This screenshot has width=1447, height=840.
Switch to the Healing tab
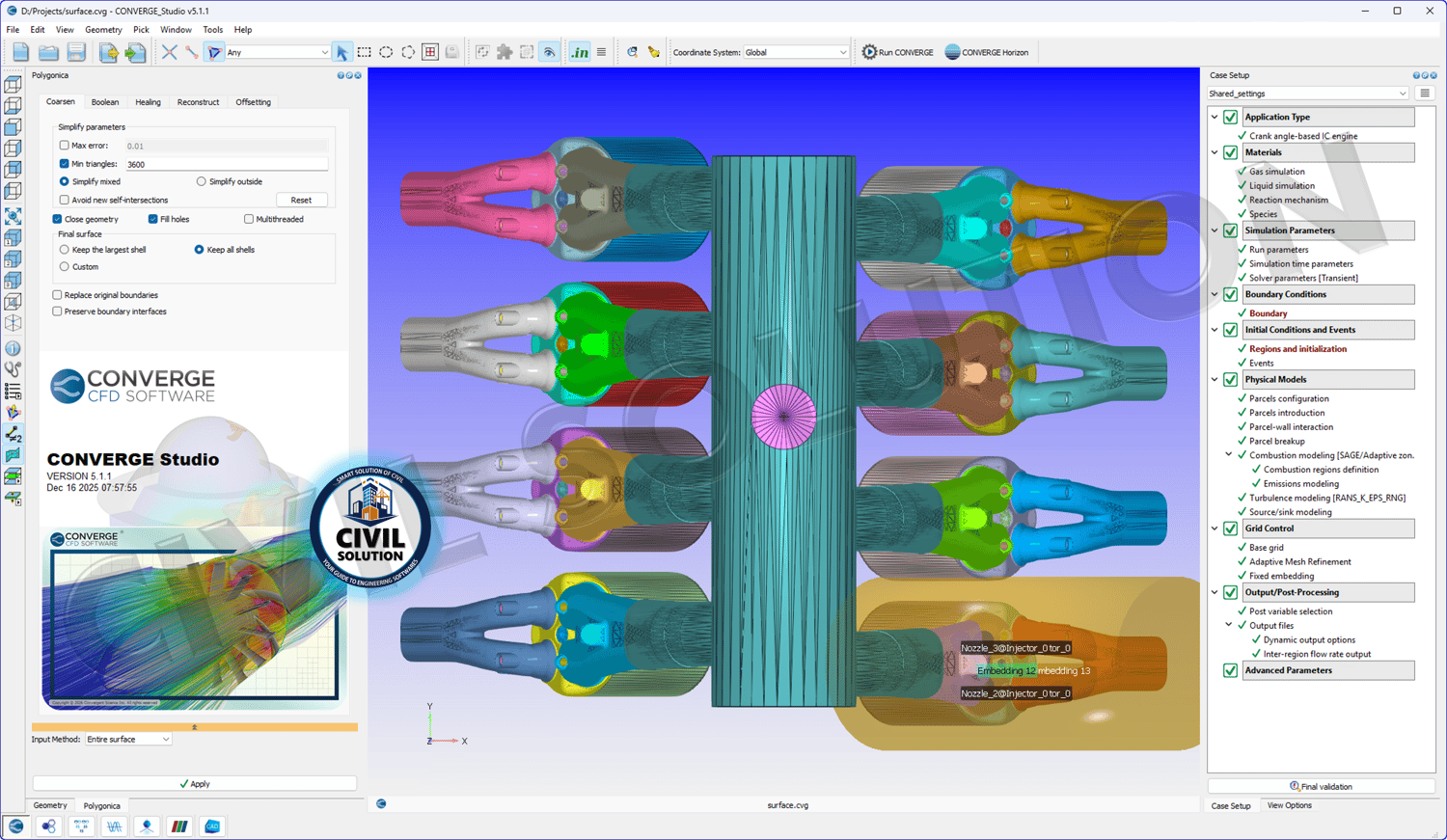(149, 102)
